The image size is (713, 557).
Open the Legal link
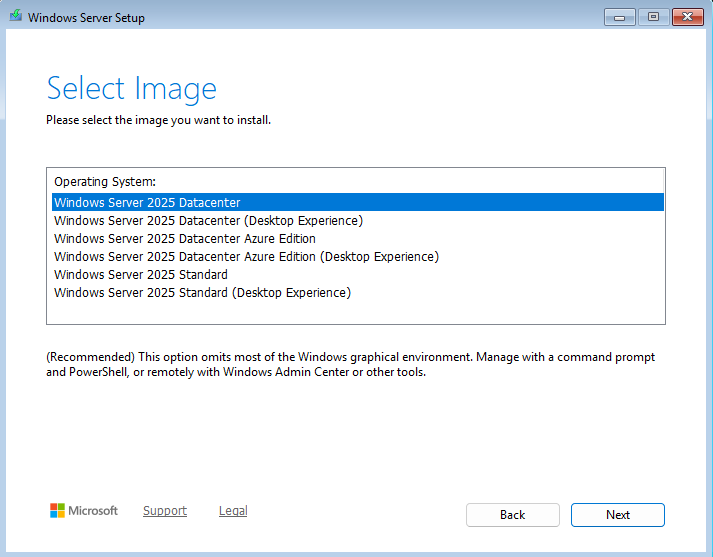[x=233, y=511]
